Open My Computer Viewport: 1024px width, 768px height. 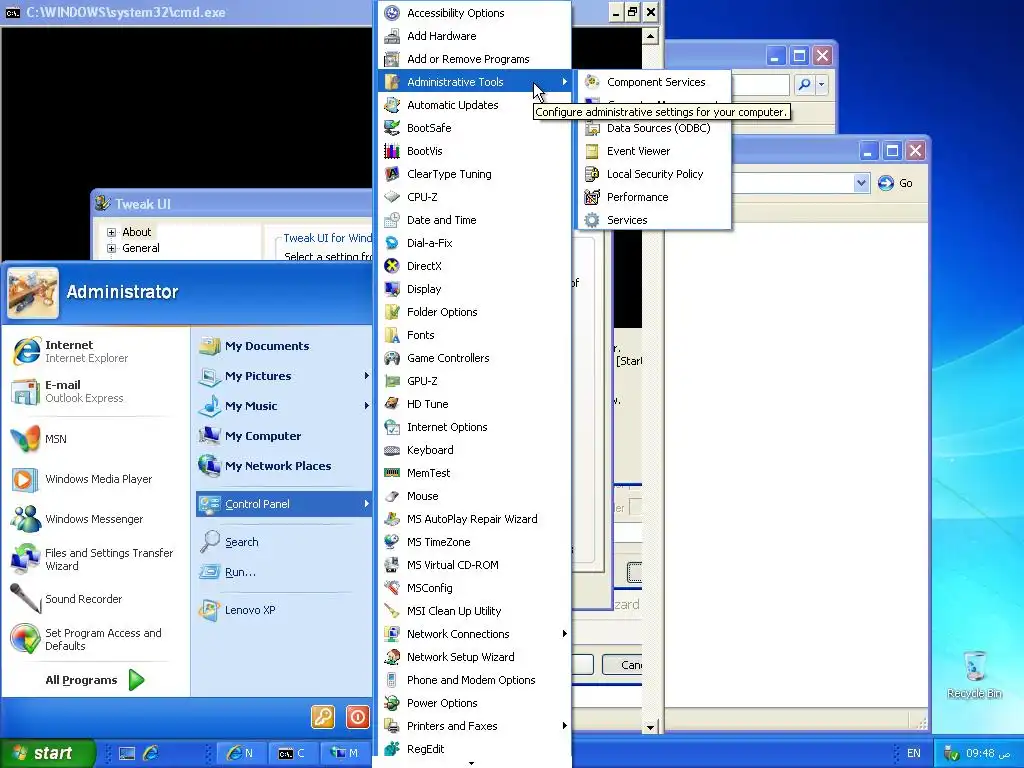coord(283,436)
